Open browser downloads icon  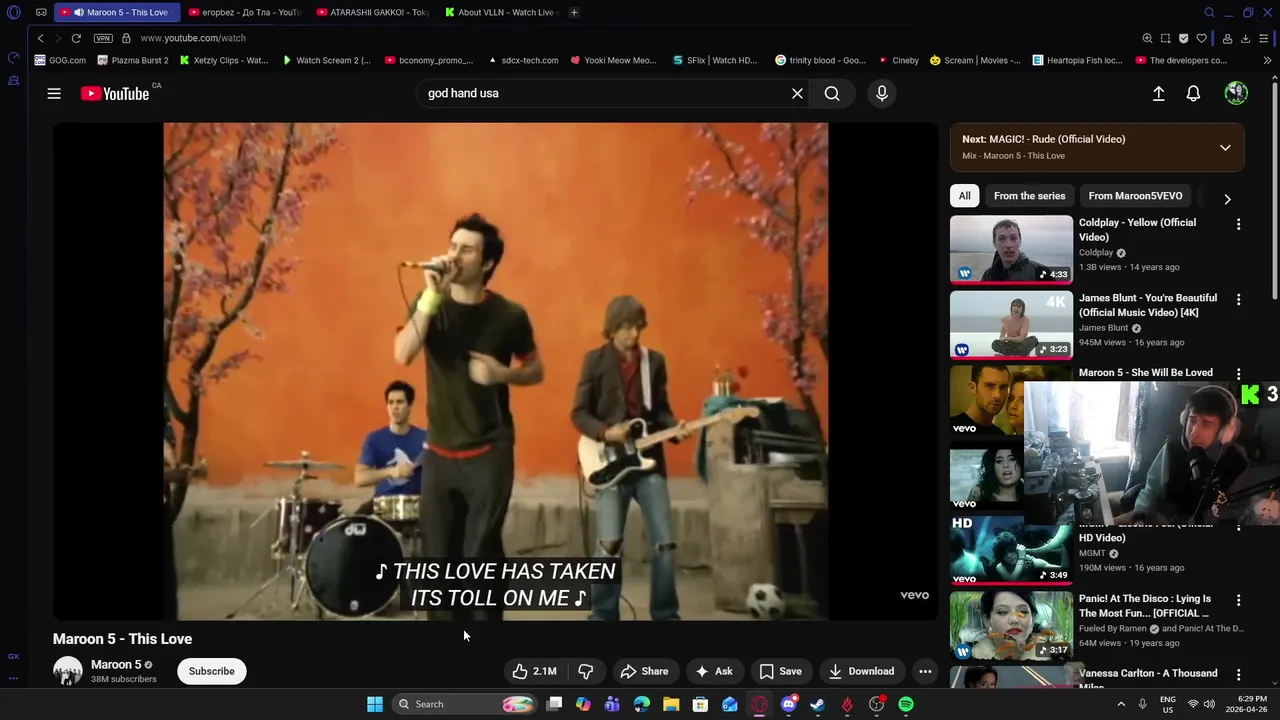1245,38
